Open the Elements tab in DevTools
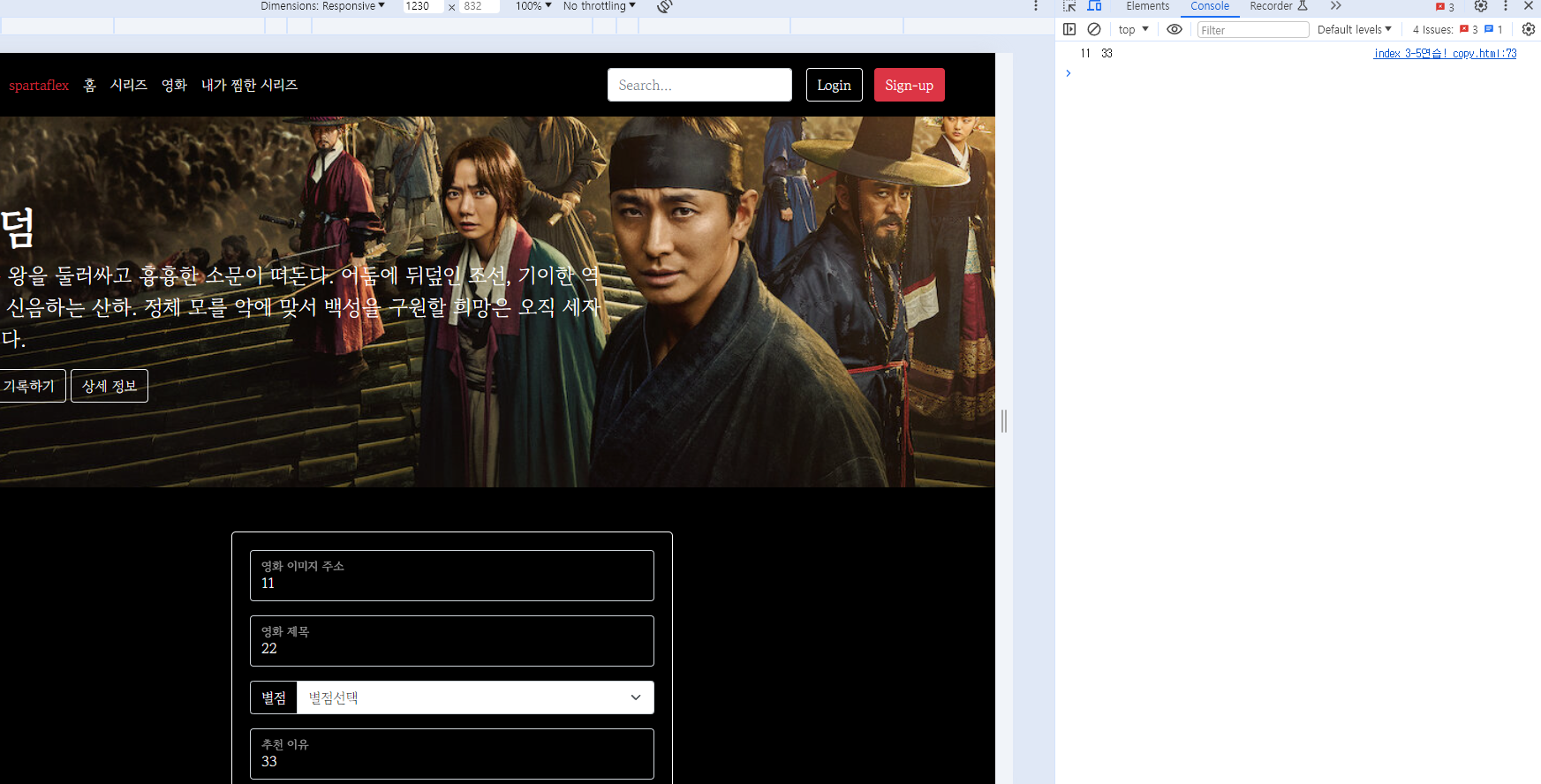The width and height of the screenshot is (1541, 784). (1147, 6)
